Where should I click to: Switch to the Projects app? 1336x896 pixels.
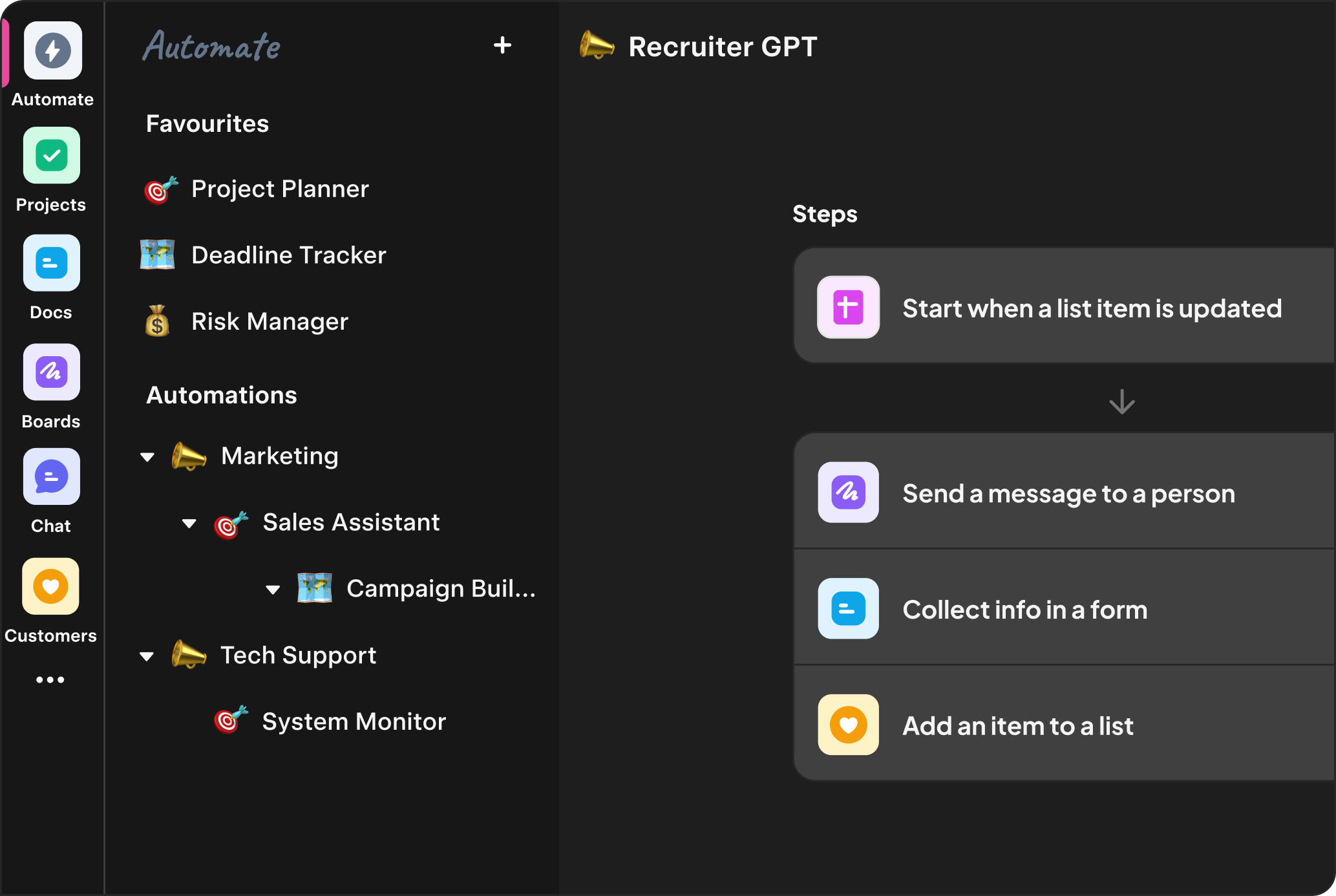(52, 156)
